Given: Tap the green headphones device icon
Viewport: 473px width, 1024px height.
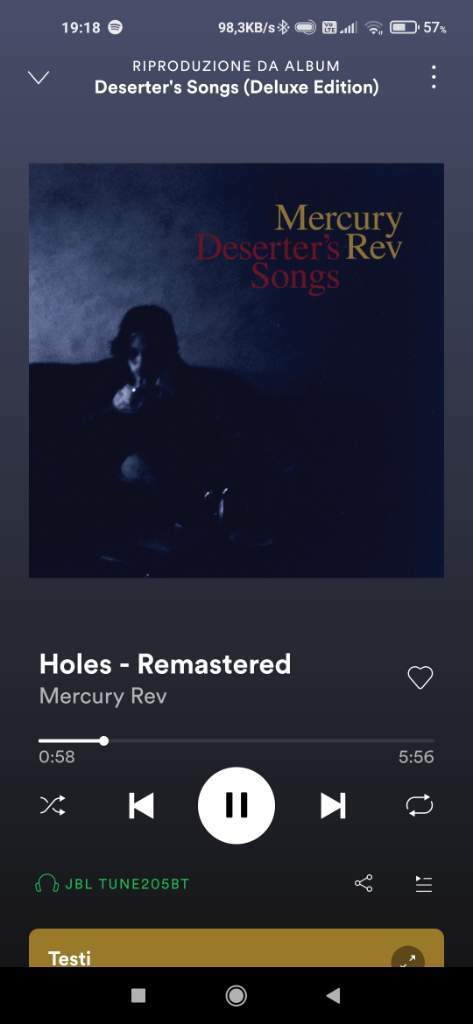Looking at the screenshot, I should point(46,884).
